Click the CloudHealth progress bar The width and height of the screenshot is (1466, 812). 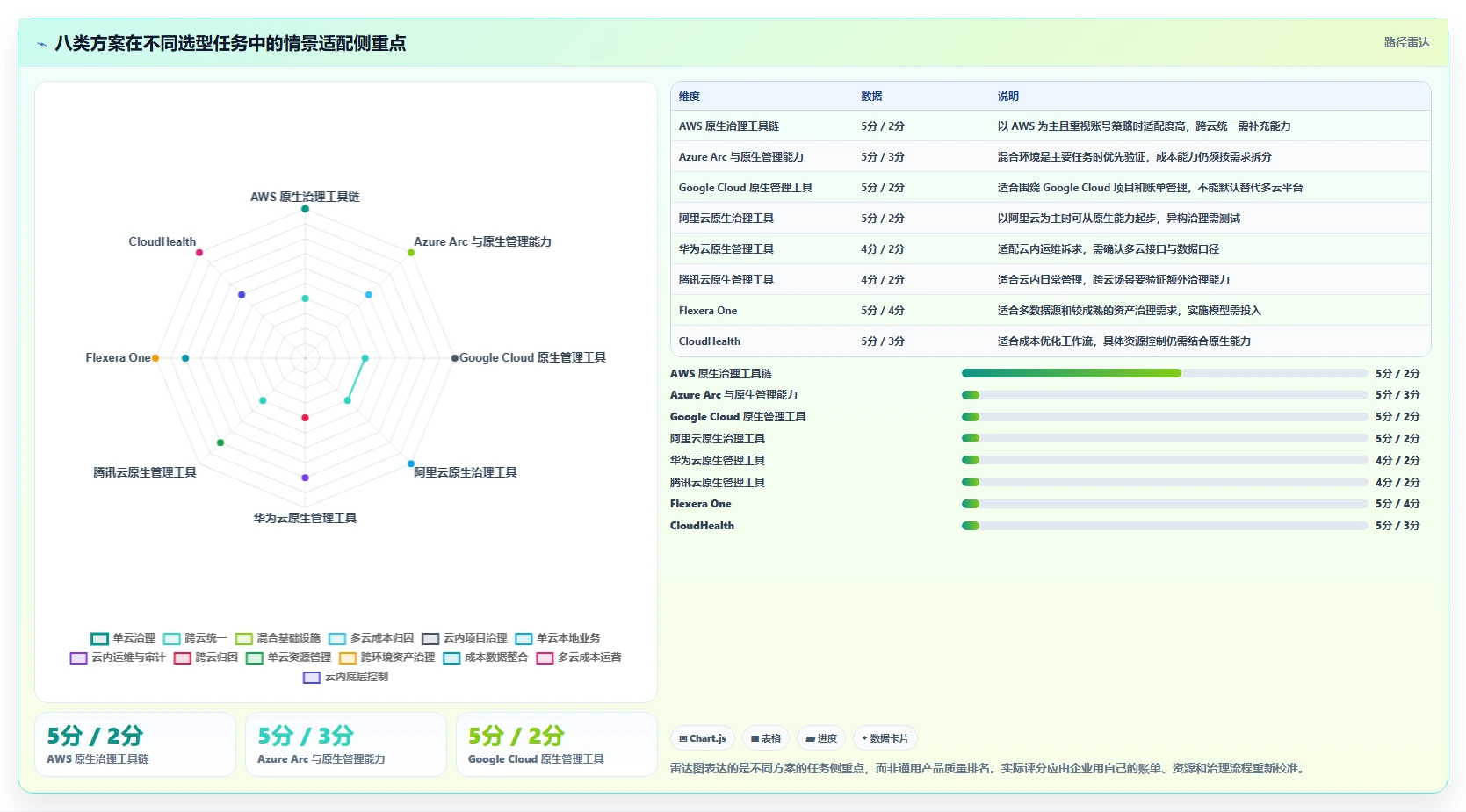[x=1165, y=526]
